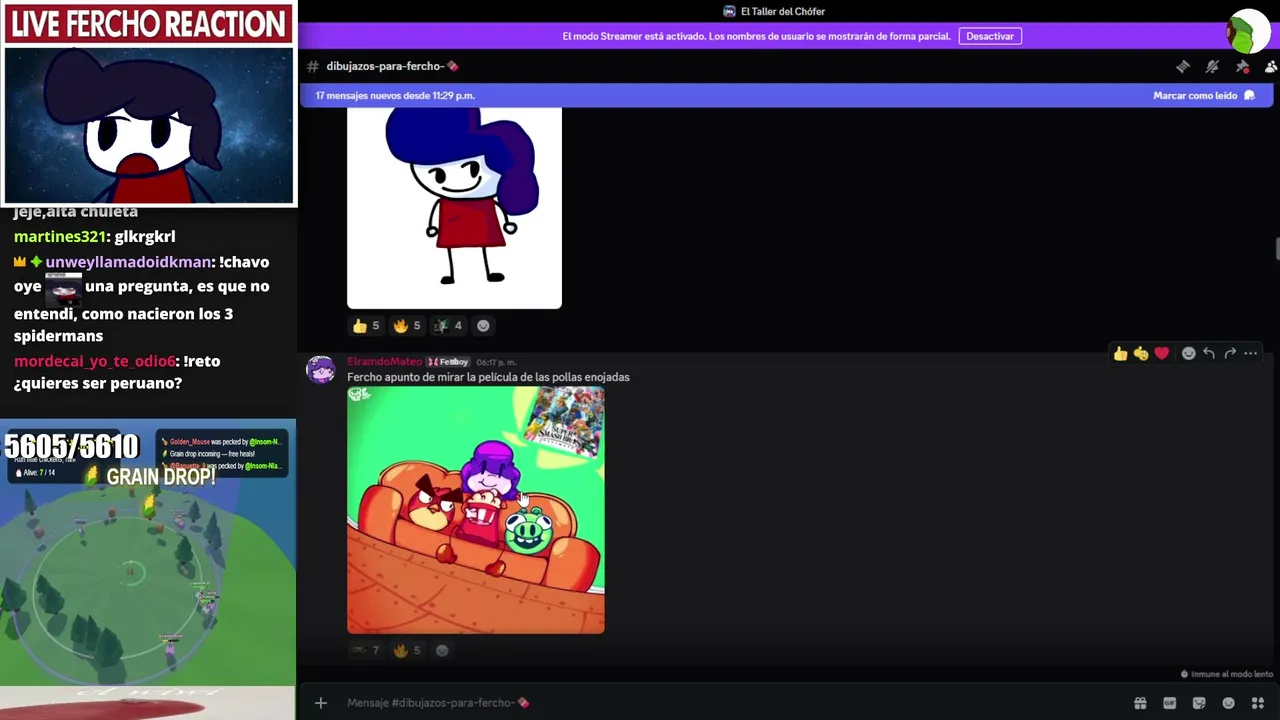Click the message scrollbar thumb
Viewport: 1280px width, 720px height.
[1277, 249]
